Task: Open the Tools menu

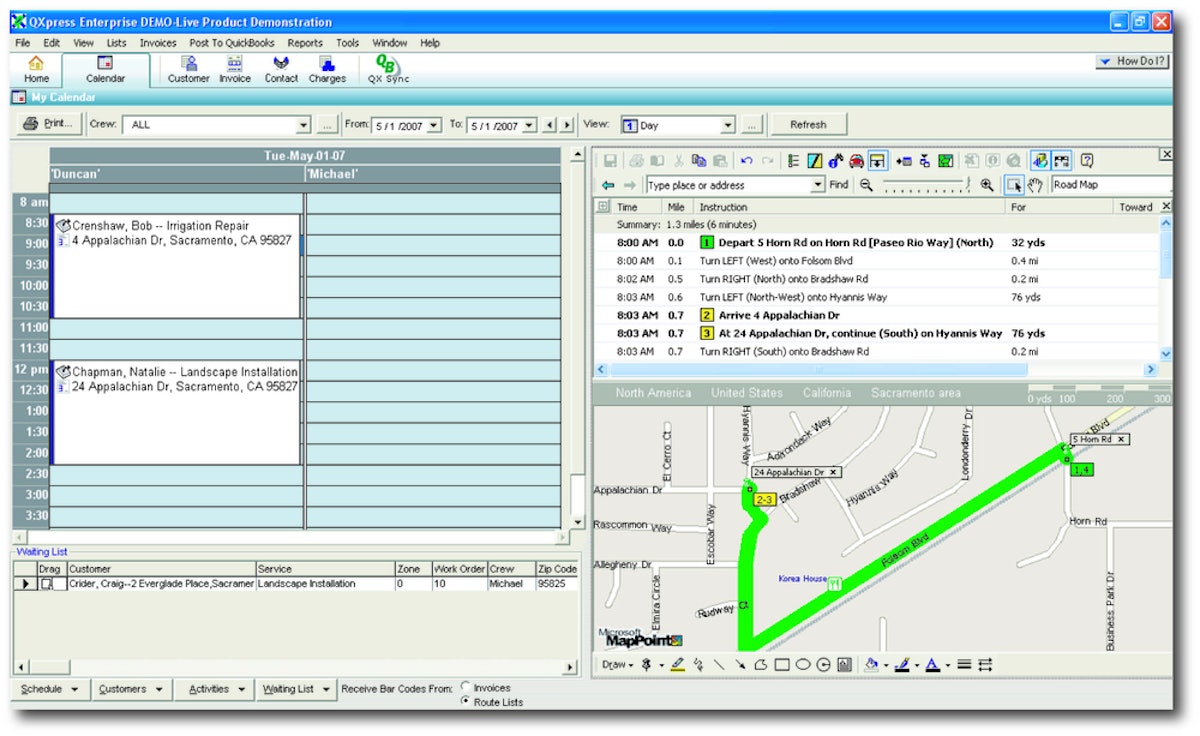Action: pyautogui.click(x=347, y=43)
